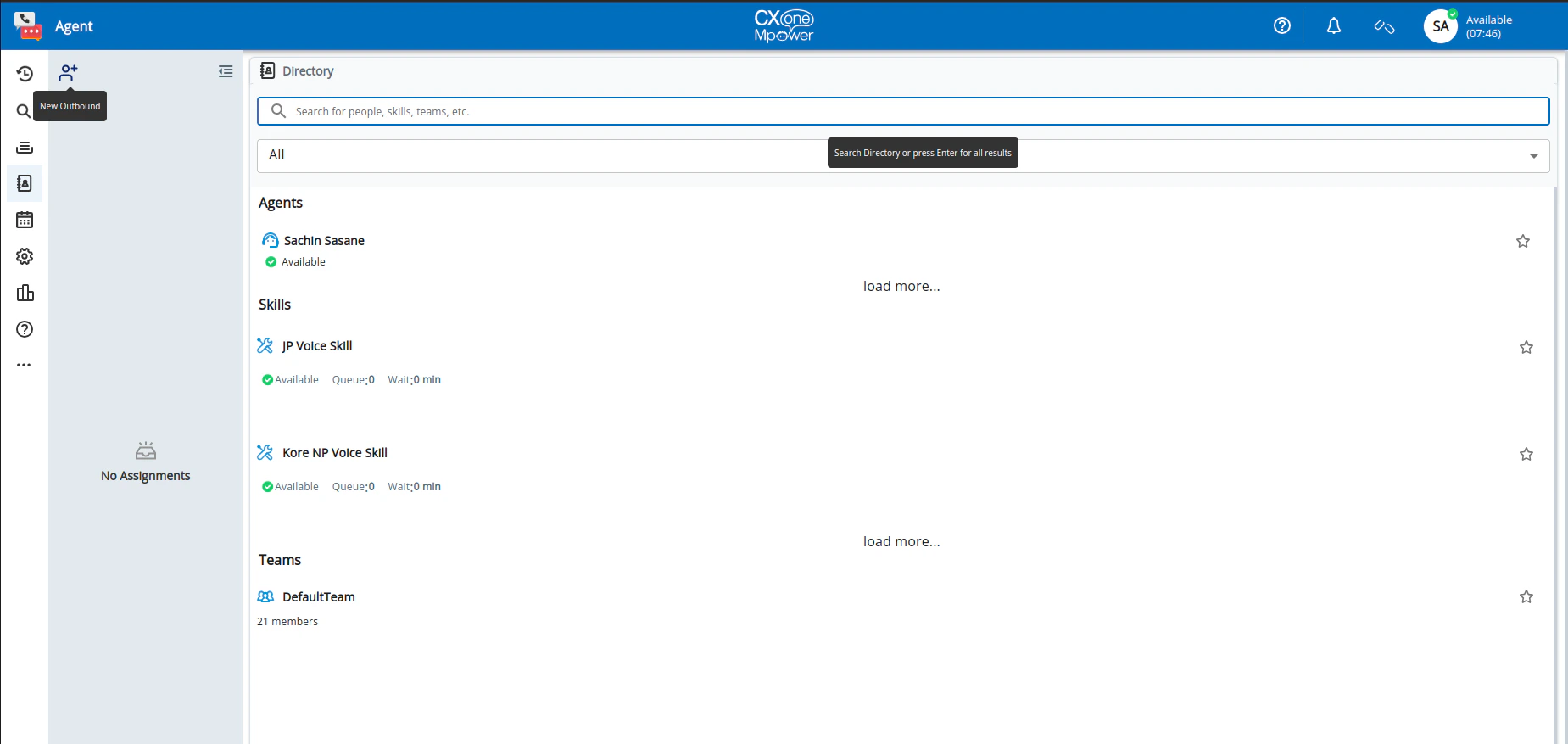Click the New Outbound person-plus icon
This screenshot has width=1568, height=744.
coord(68,73)
